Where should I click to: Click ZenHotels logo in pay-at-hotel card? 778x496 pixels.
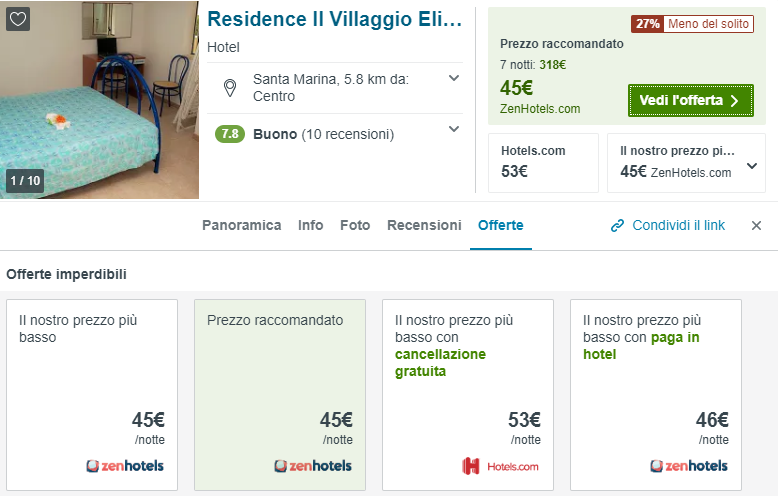tap(689, 465)
